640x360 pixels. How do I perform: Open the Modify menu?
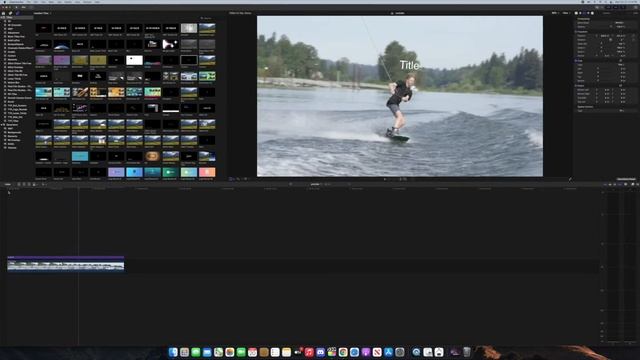pos(68,2)
